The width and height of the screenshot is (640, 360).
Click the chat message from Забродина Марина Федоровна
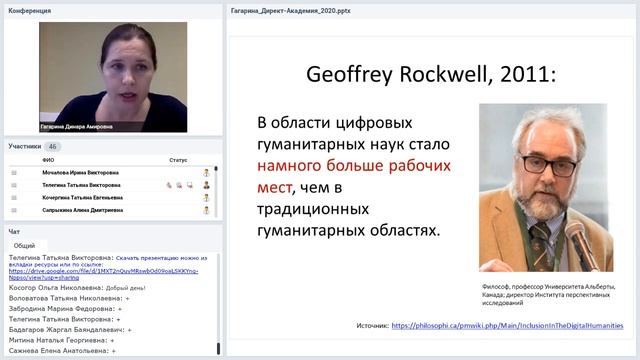[65, 309]
